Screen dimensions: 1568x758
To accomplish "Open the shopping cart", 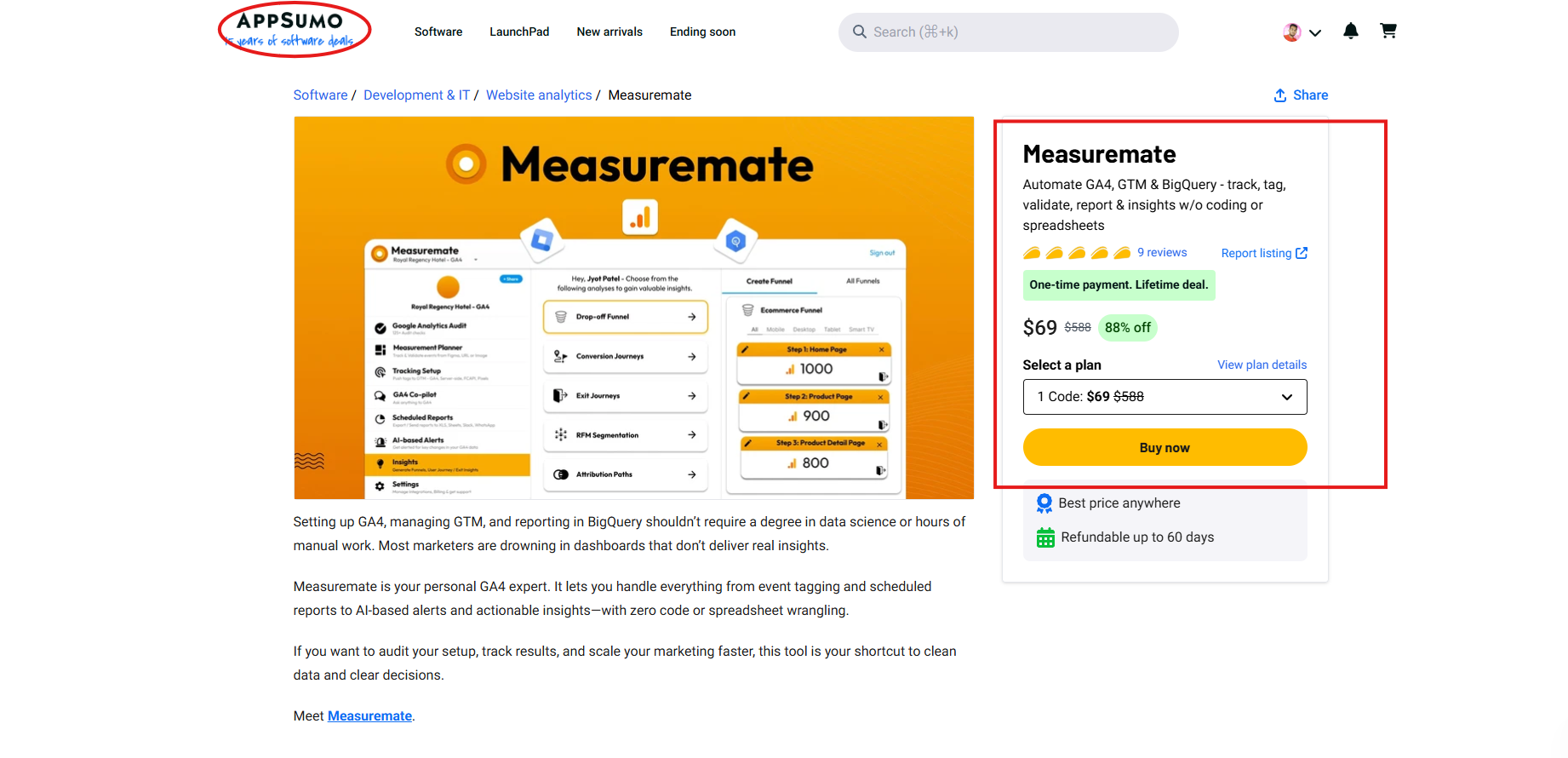I will (1388, 32).
